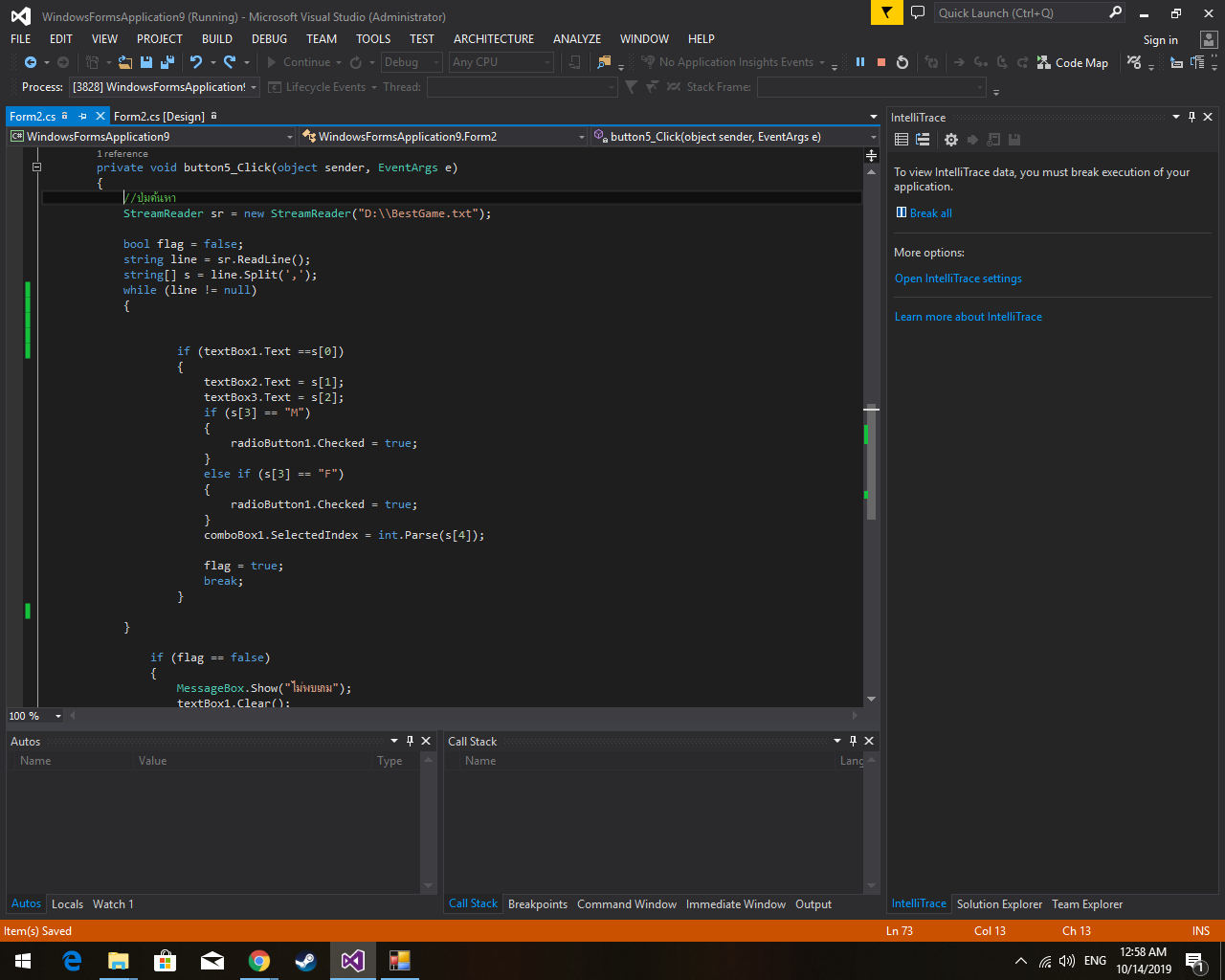Viewport: 1225px width, 980px height.
Task: Click the Sign in link
Action: point(1161,40)
